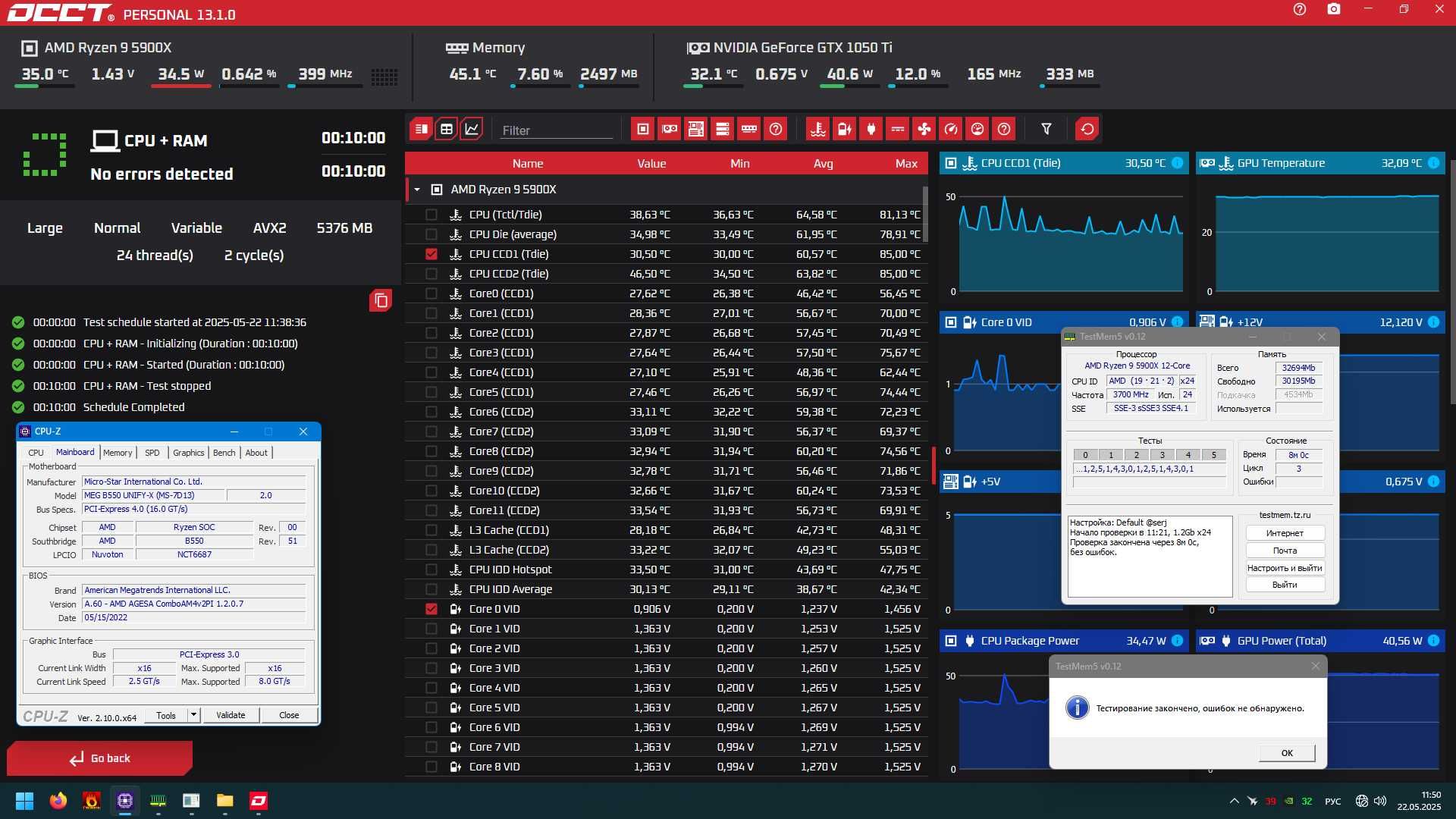Open the SPD tab in CPU-Z
The height and width of the screenshot is (819, 1456).
click(x=152, y=453)
